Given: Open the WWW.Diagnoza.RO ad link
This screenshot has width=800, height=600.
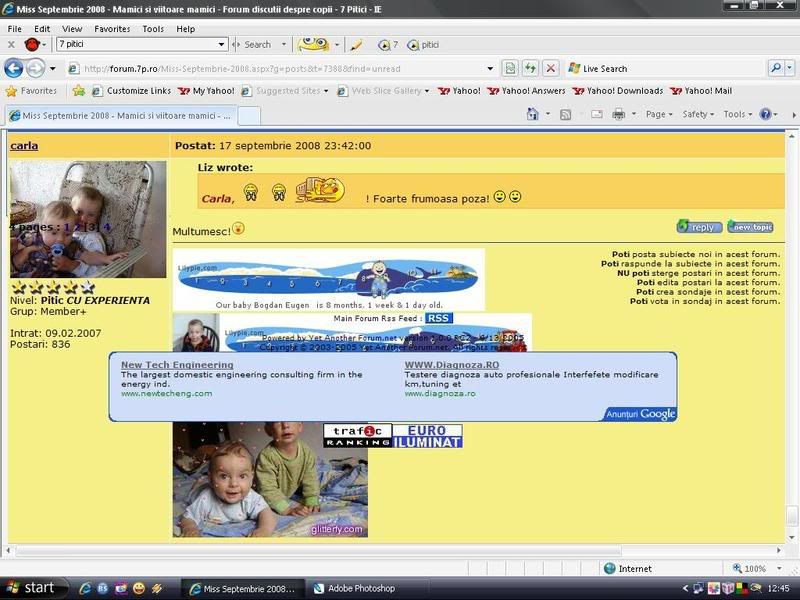Looking at the screenshot, I should (x=452, y=365).
